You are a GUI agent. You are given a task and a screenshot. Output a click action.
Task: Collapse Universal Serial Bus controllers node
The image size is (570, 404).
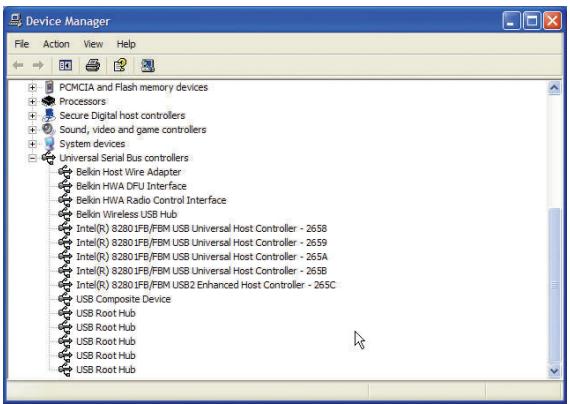(32, 158)
